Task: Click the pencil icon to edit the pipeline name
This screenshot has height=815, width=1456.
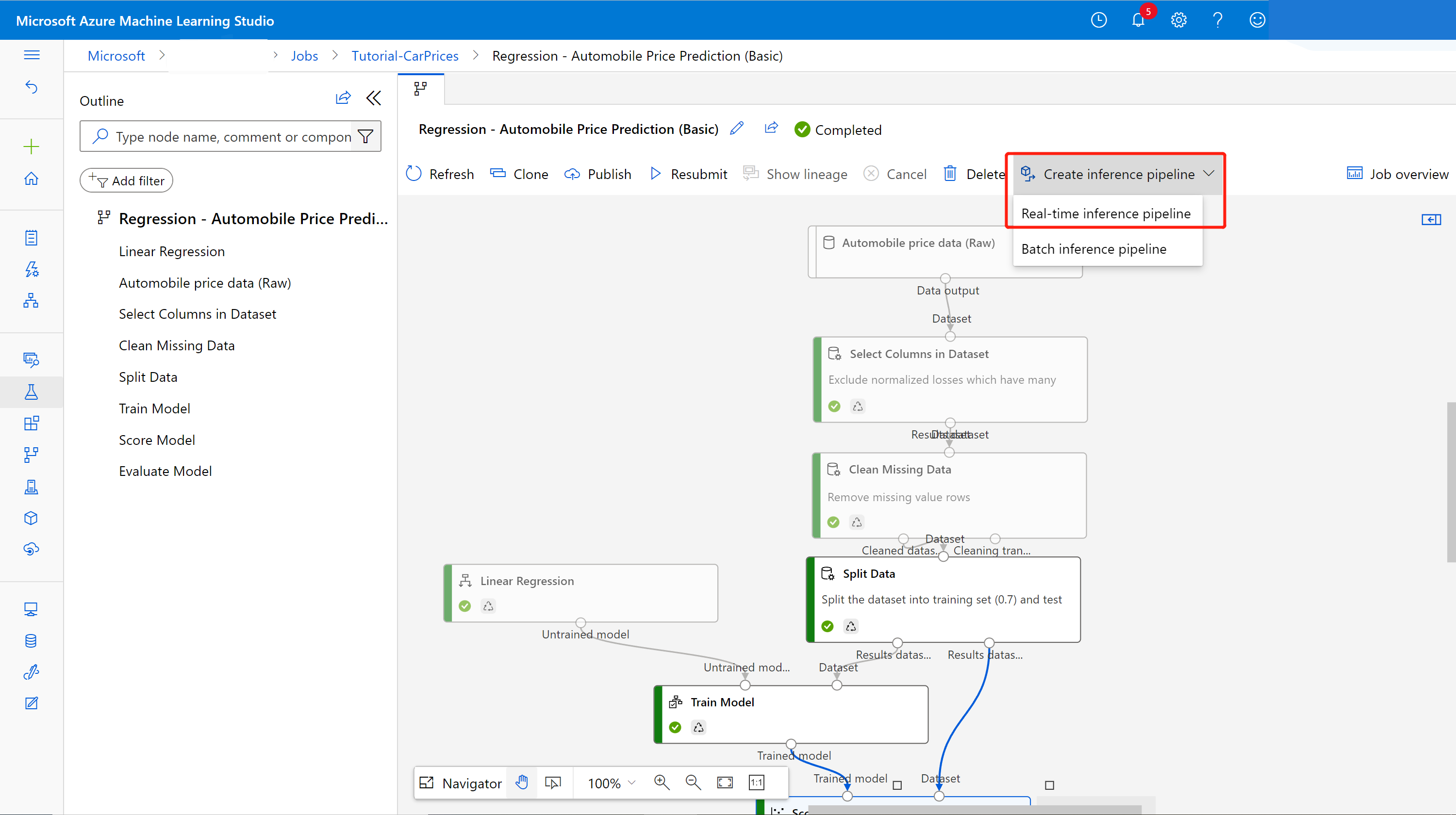Action: tap(736, 129)
